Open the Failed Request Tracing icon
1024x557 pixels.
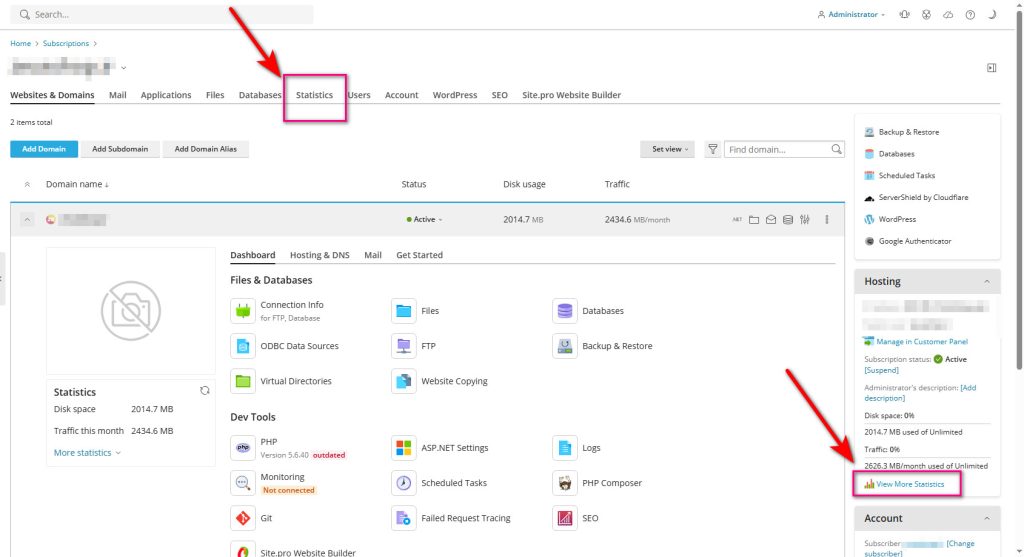pyautogui.click(x=403, y=518)
